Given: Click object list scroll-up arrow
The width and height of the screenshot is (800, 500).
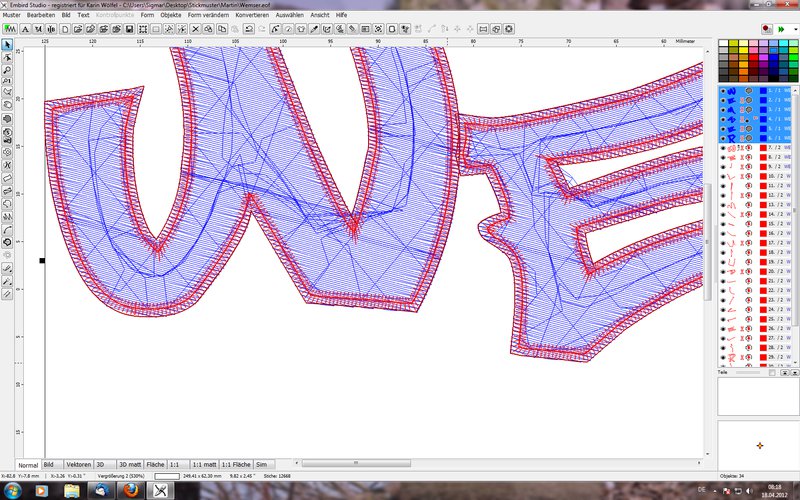Looking at the screenshot, I should (x=796, y=90).
